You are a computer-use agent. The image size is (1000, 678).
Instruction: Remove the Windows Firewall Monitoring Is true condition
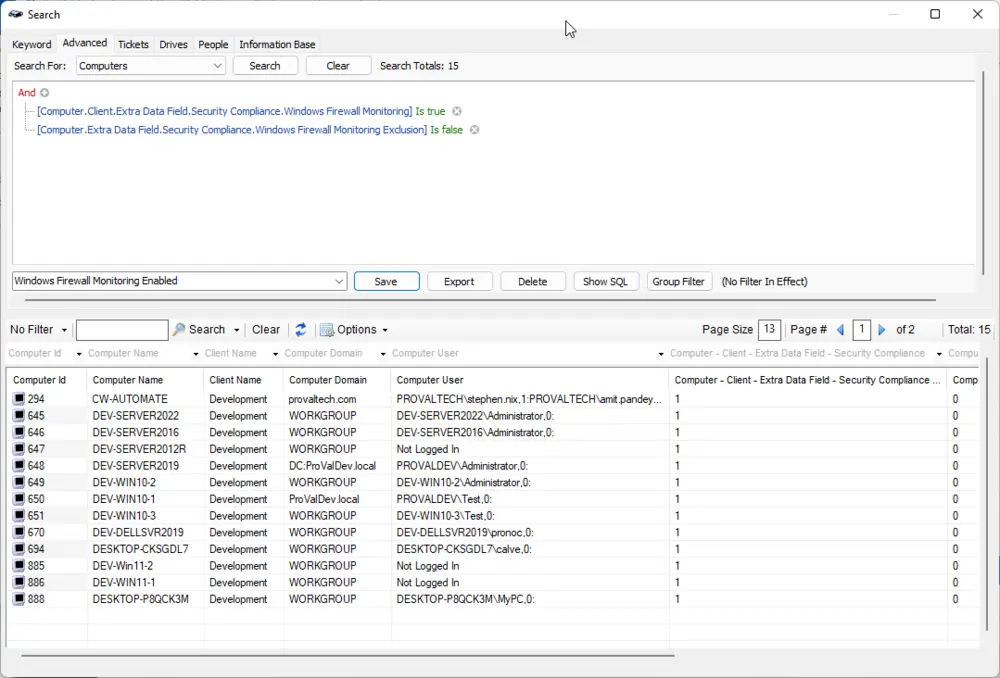pyautogui.click(x=457, y=112)
